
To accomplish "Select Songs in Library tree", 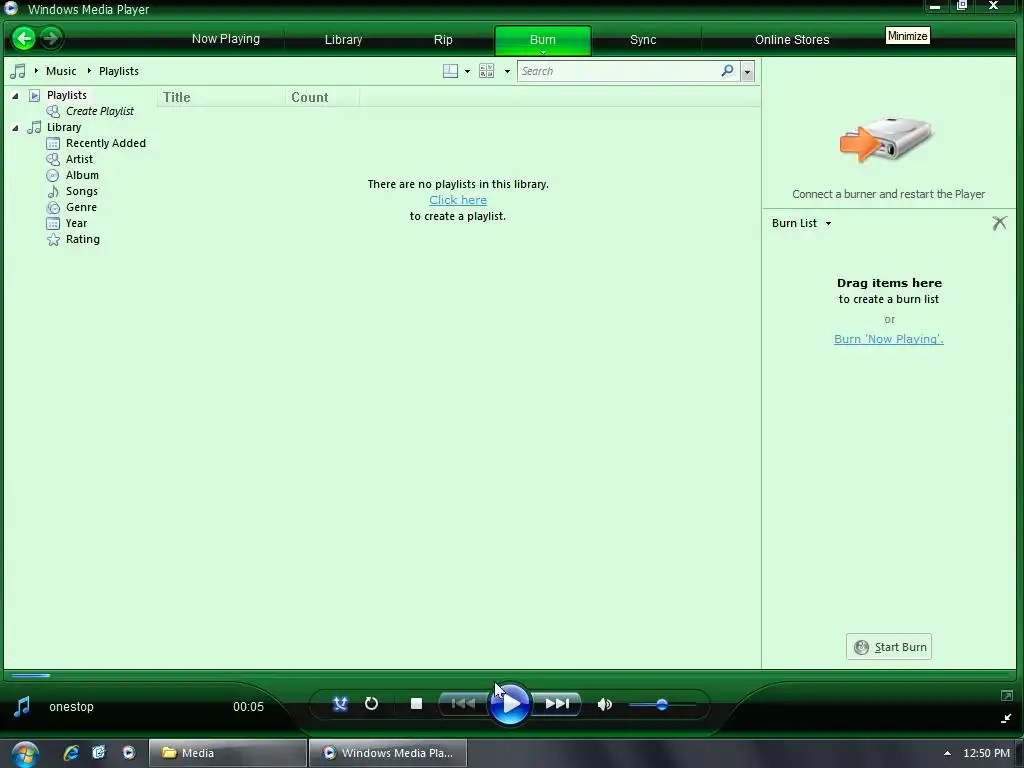I will [82, 191].
